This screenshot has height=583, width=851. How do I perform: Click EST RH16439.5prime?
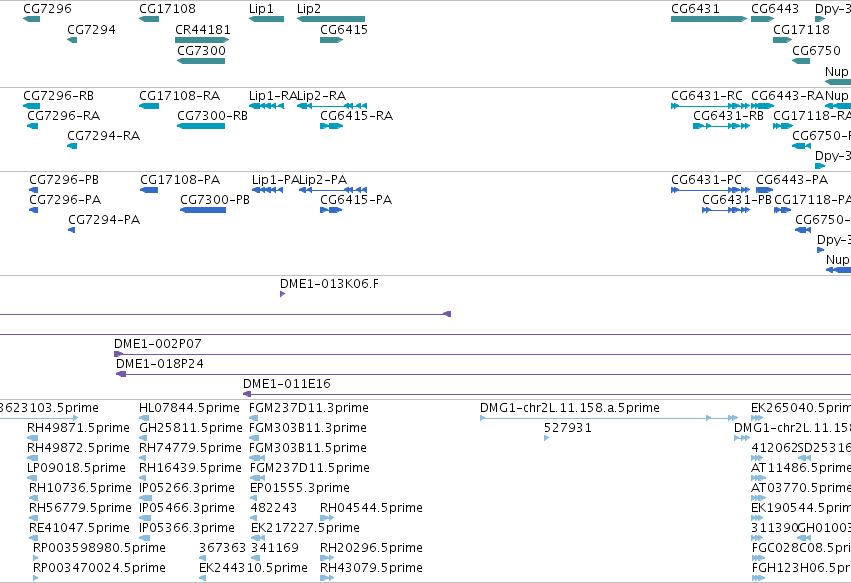(x=144, y=478)
